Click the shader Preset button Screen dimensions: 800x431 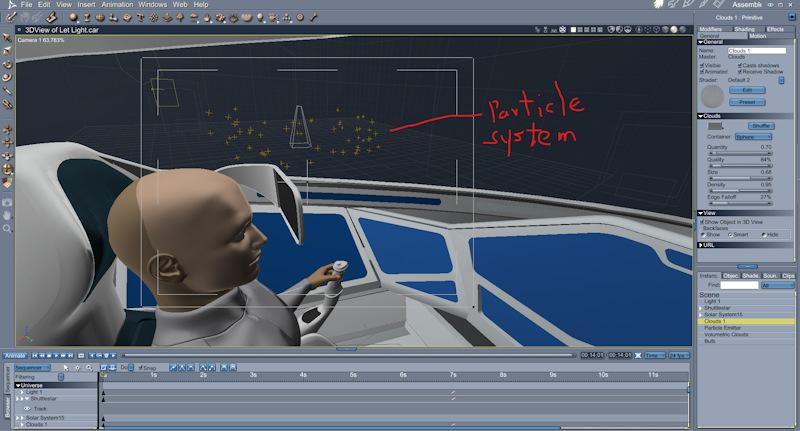point(747,102)
